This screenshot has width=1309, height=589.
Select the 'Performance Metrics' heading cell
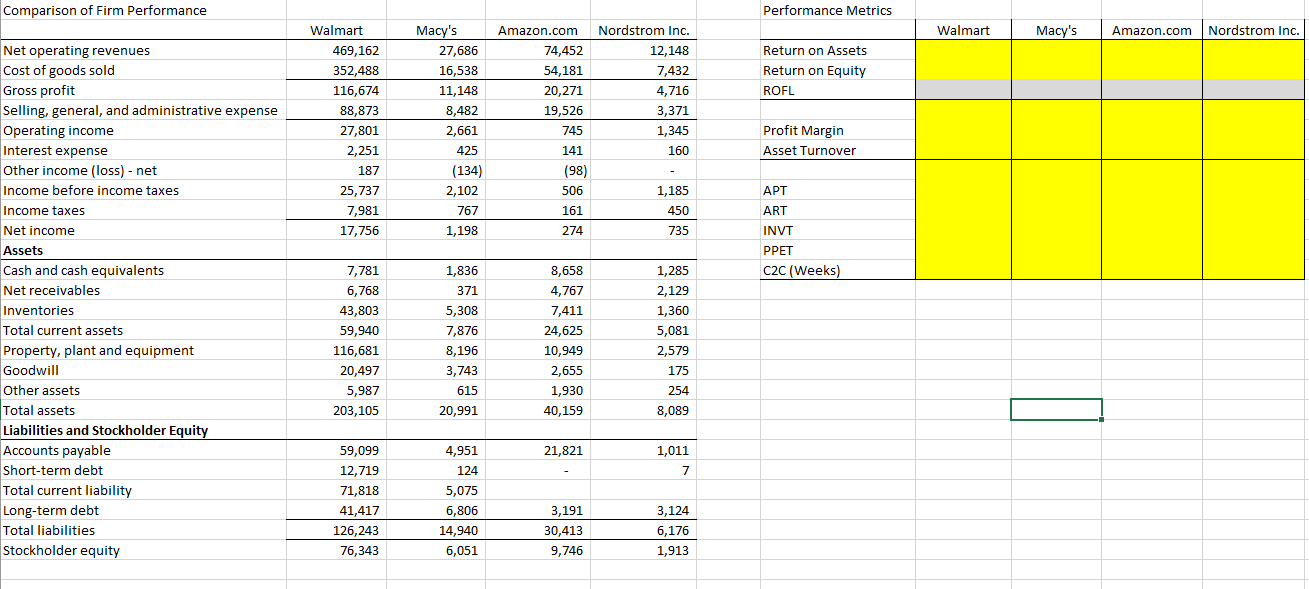click(x=827, y=10)
